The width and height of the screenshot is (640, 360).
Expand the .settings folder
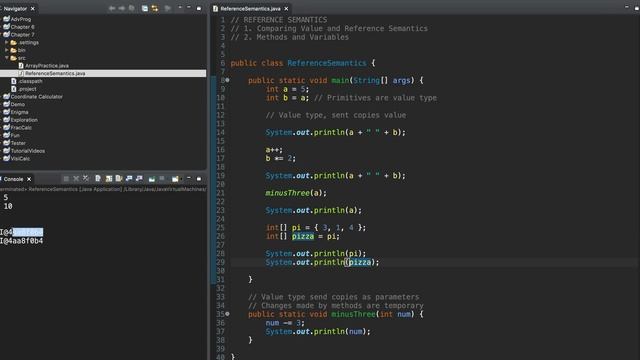7,42
